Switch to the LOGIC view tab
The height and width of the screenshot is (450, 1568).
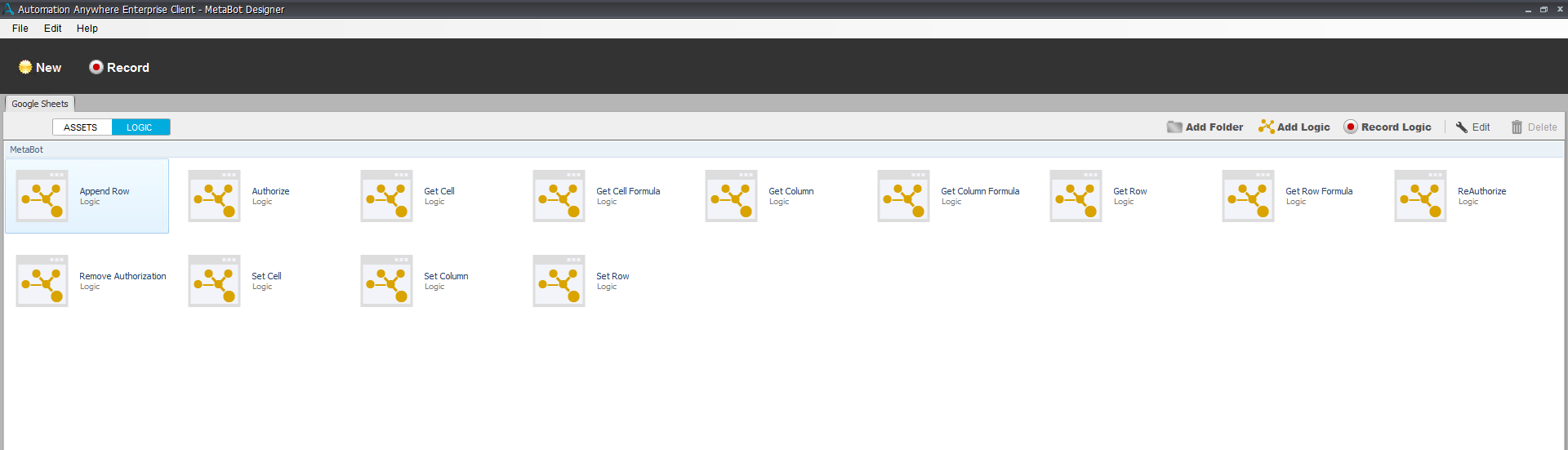[140, 127]
